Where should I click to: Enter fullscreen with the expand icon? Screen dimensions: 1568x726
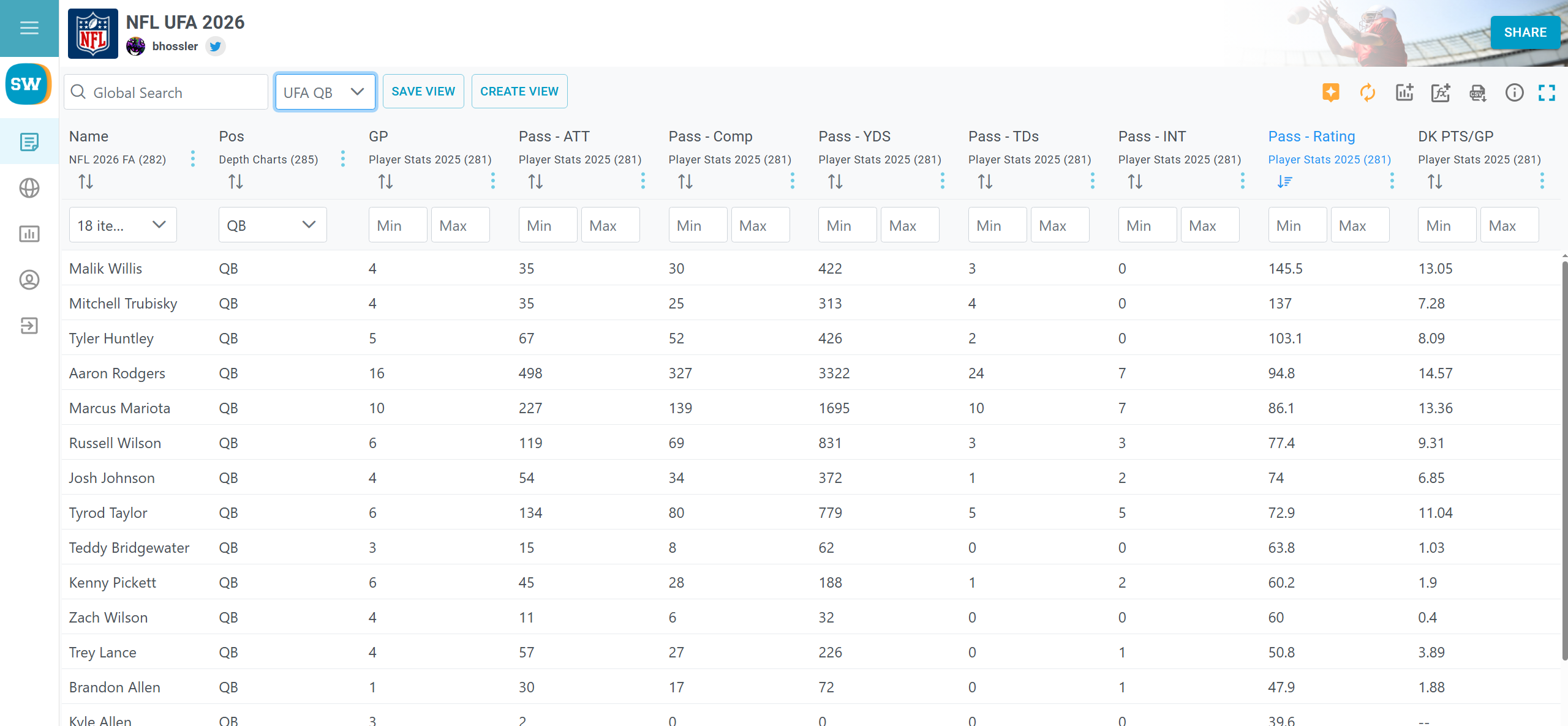click(x=1547, y=92)
